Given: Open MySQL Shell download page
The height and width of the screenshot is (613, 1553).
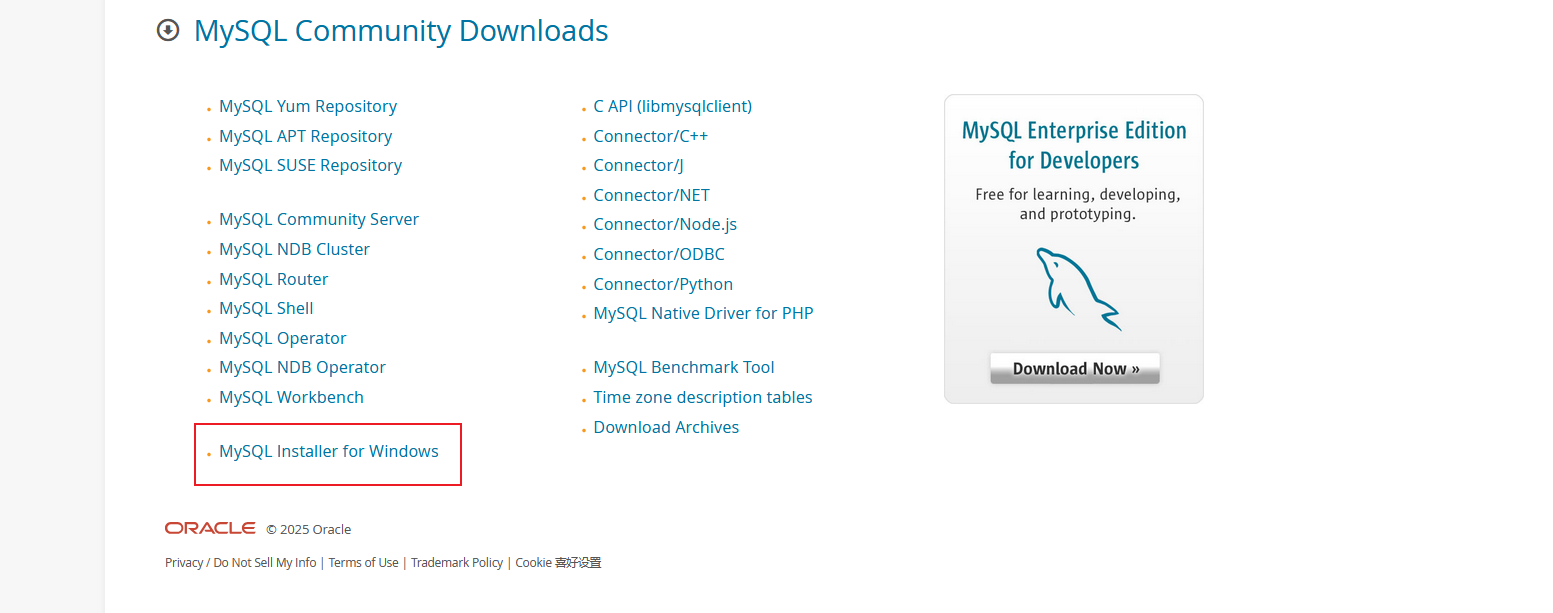Looking at the screenshot, I should [x=266, y=308].
